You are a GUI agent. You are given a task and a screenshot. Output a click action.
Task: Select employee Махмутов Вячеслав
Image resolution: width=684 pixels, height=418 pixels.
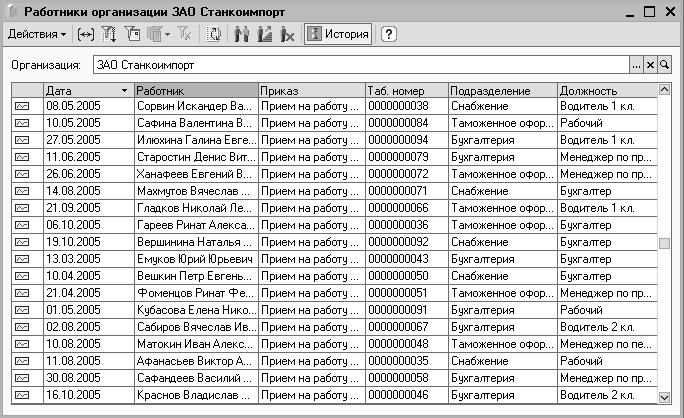(x=196, y=191)
